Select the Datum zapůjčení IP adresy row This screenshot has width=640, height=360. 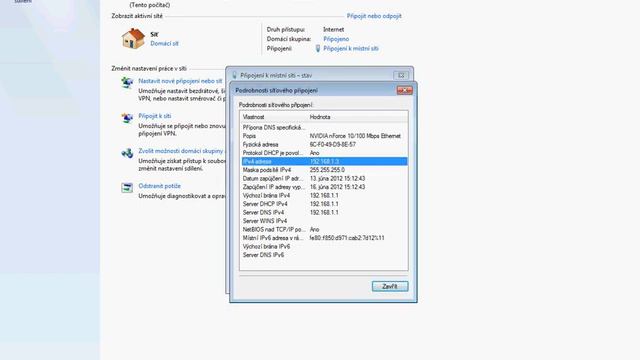(324, 178)
